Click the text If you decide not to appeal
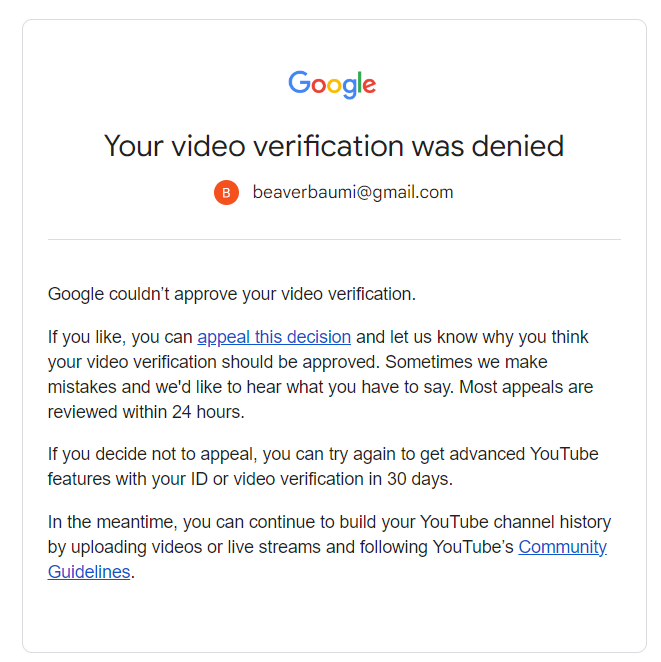The image size is (661, 662). (152, 454)
